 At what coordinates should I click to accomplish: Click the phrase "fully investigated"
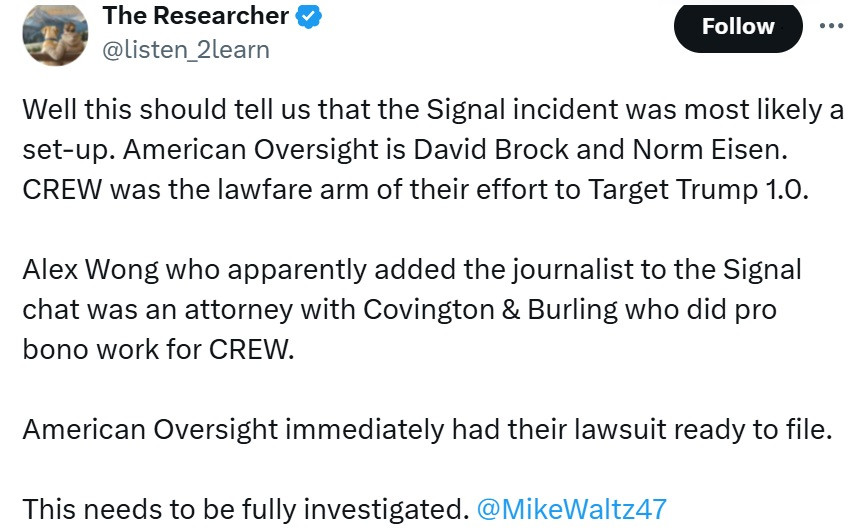click(367, 508)
